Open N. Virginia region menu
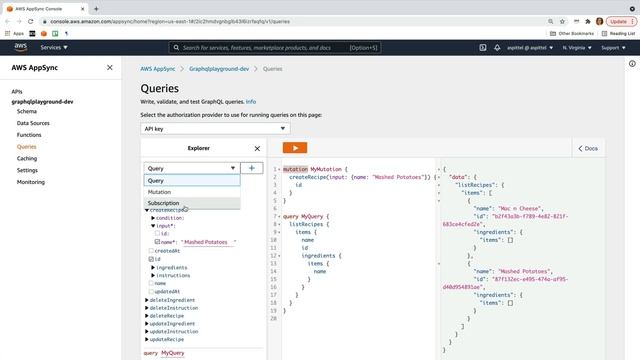The height and width of the screenshot is (360, 640). tap(577, 48)
